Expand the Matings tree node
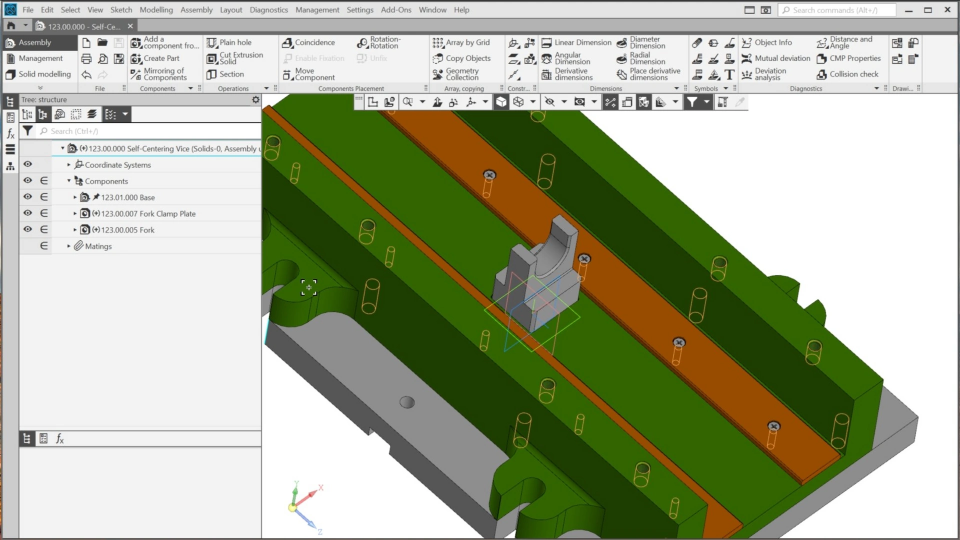 (69, 246)
